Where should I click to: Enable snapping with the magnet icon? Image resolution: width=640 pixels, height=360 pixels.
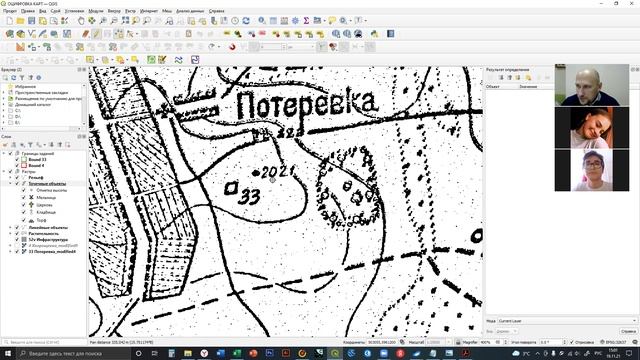pyautogui.click(x=232, y=47)
